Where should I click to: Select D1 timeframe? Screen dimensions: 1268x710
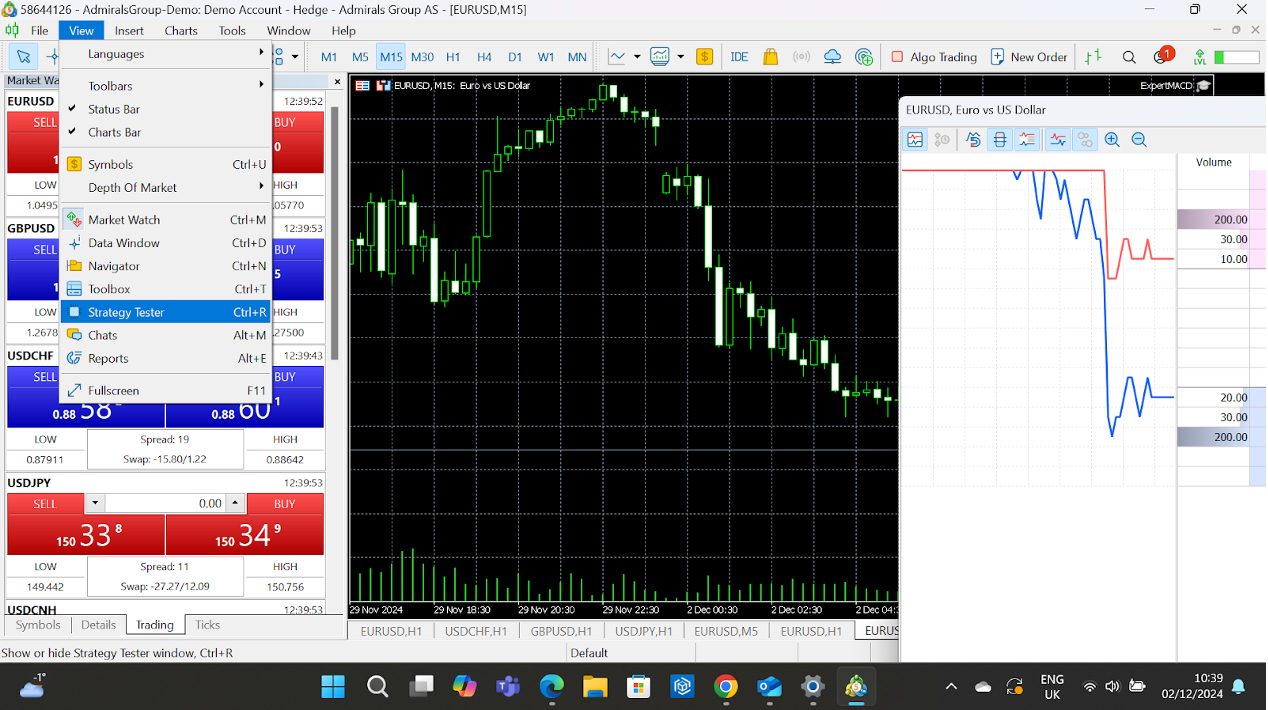coord(515,57)
